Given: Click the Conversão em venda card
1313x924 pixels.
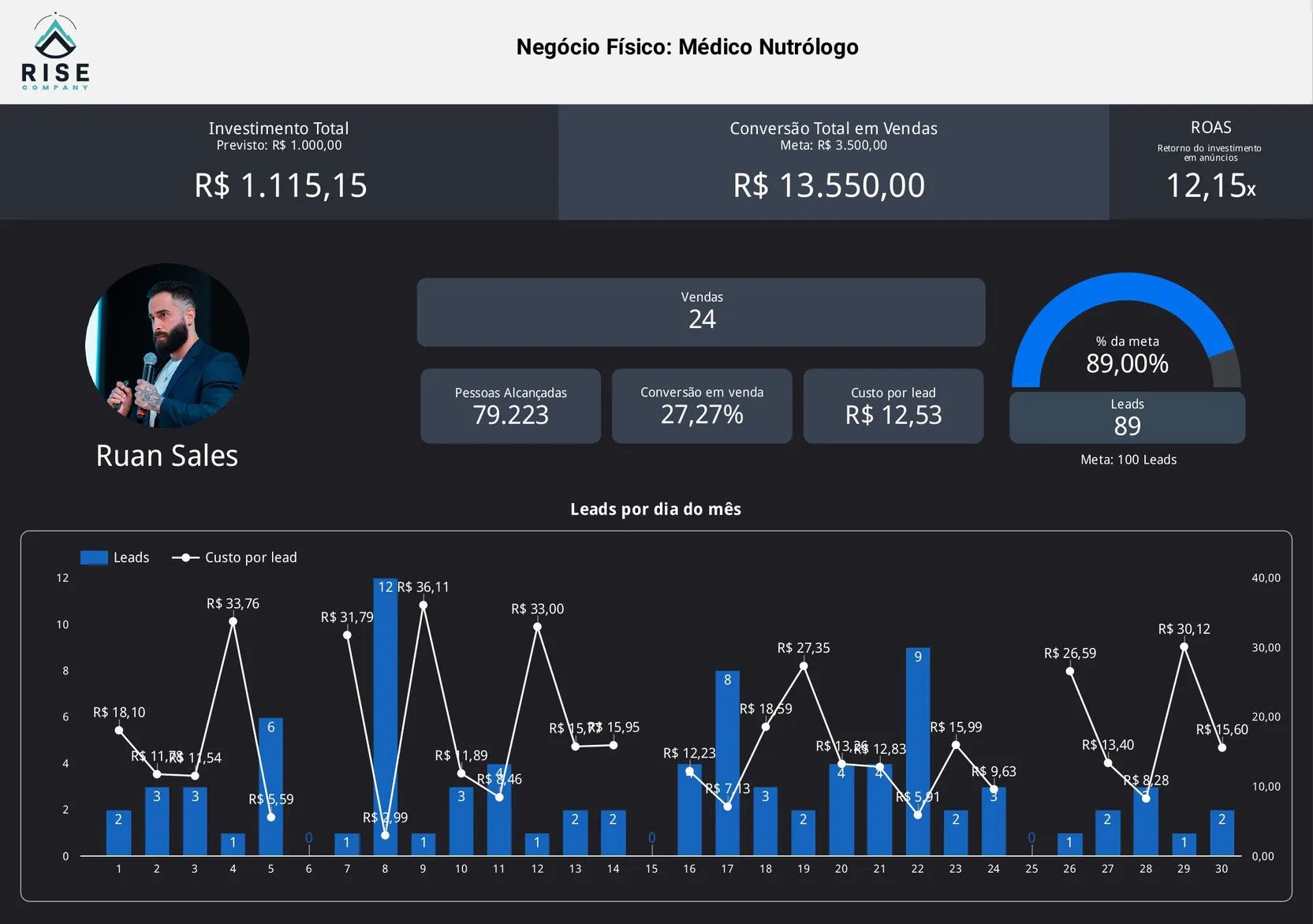Looking at the screenshot, I should [701, 406].
